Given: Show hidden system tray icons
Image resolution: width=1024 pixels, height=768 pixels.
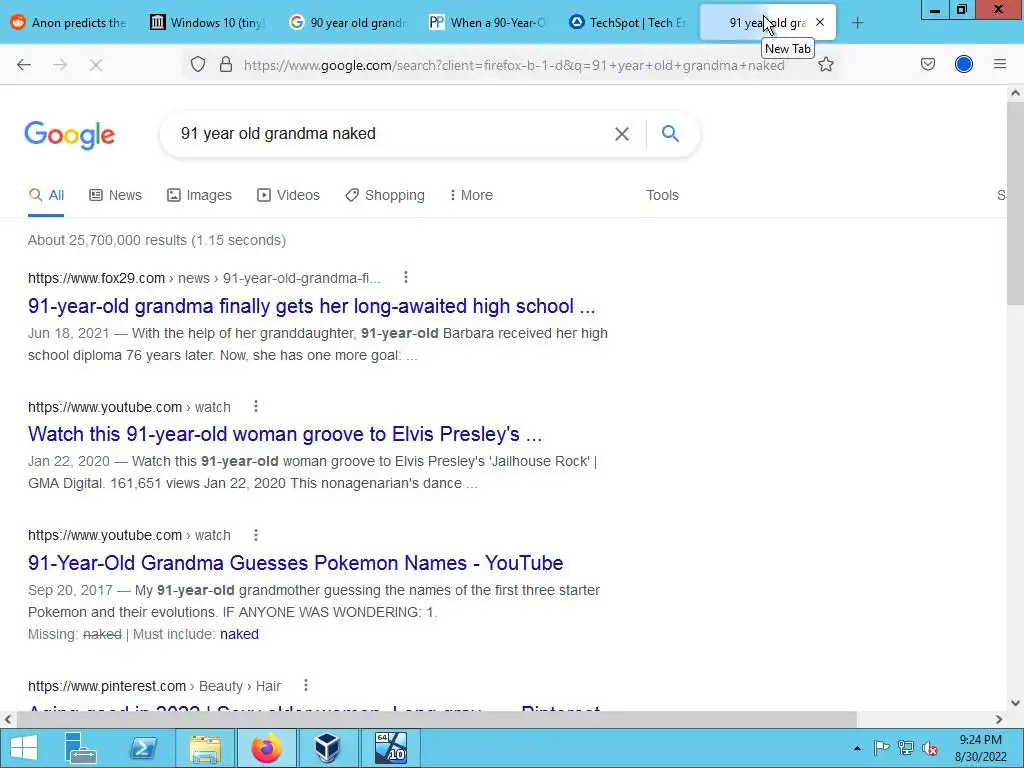Looking at the screenshot, I should click(x=857, y=748).
